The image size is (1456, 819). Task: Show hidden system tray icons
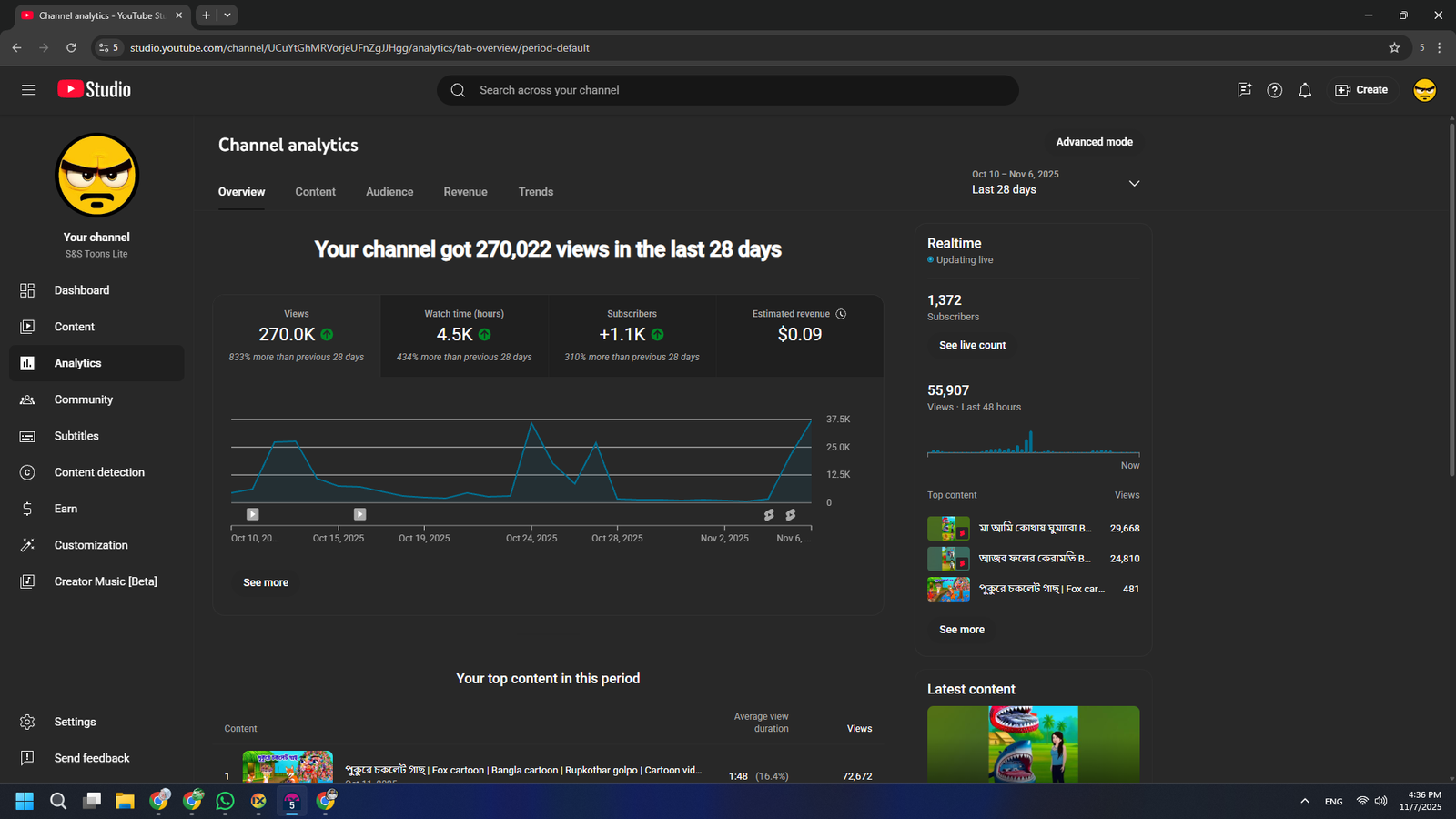pyautogui.click(x=1304, y=801)
